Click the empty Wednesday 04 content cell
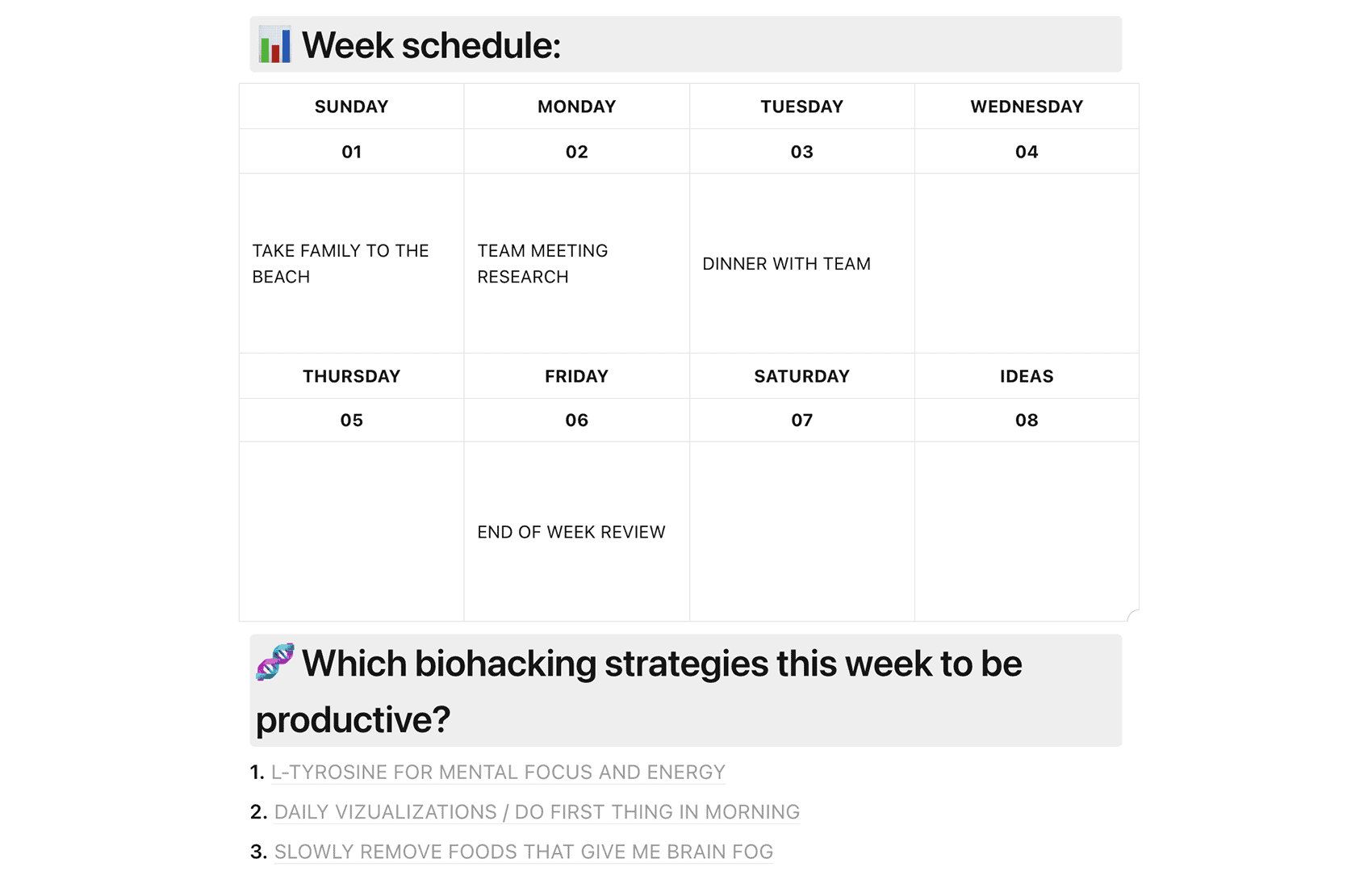 click(x=1027, y=263)
